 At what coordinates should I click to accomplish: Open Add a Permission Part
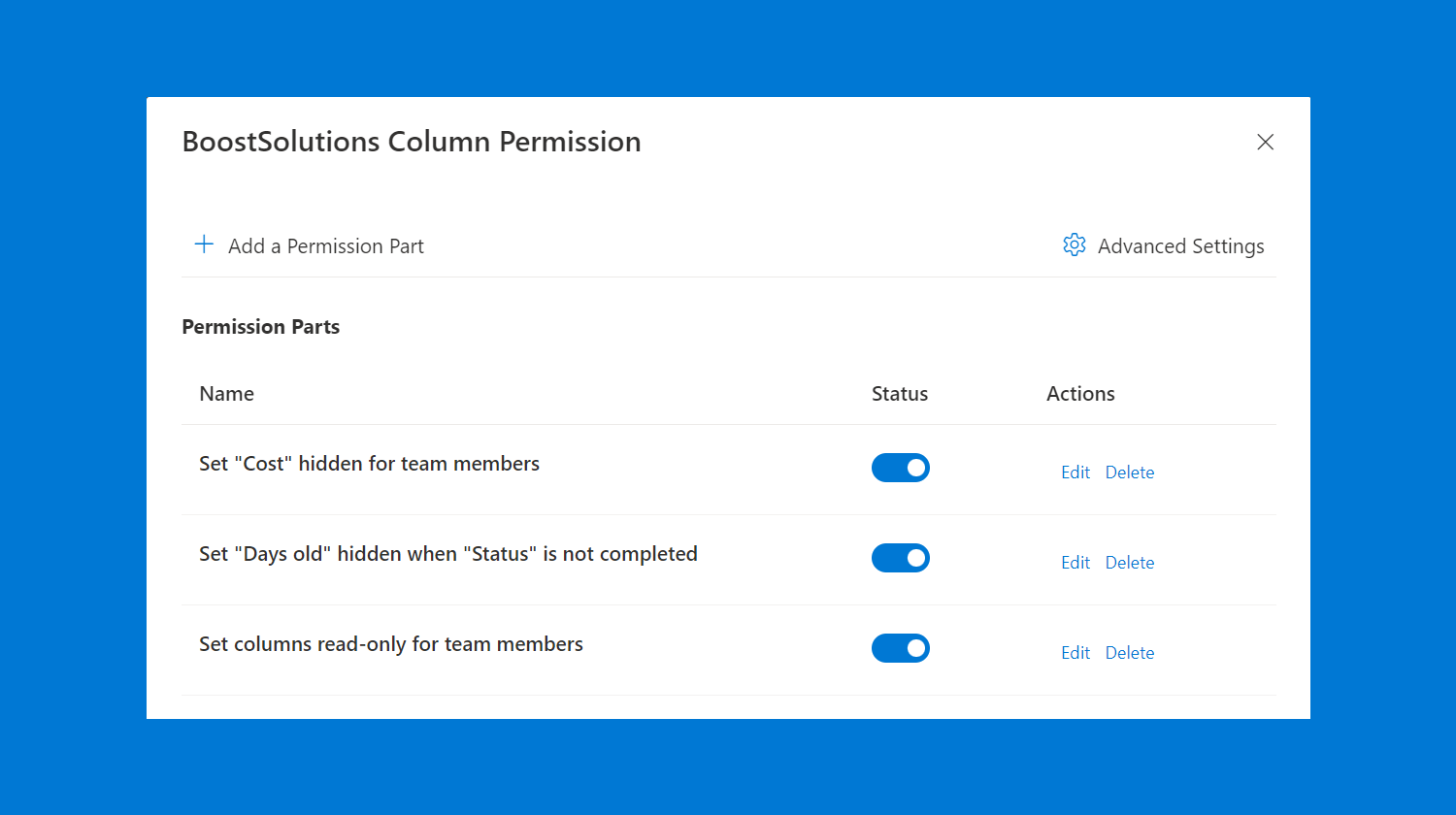pyautogui.click(x=310, y=245)
